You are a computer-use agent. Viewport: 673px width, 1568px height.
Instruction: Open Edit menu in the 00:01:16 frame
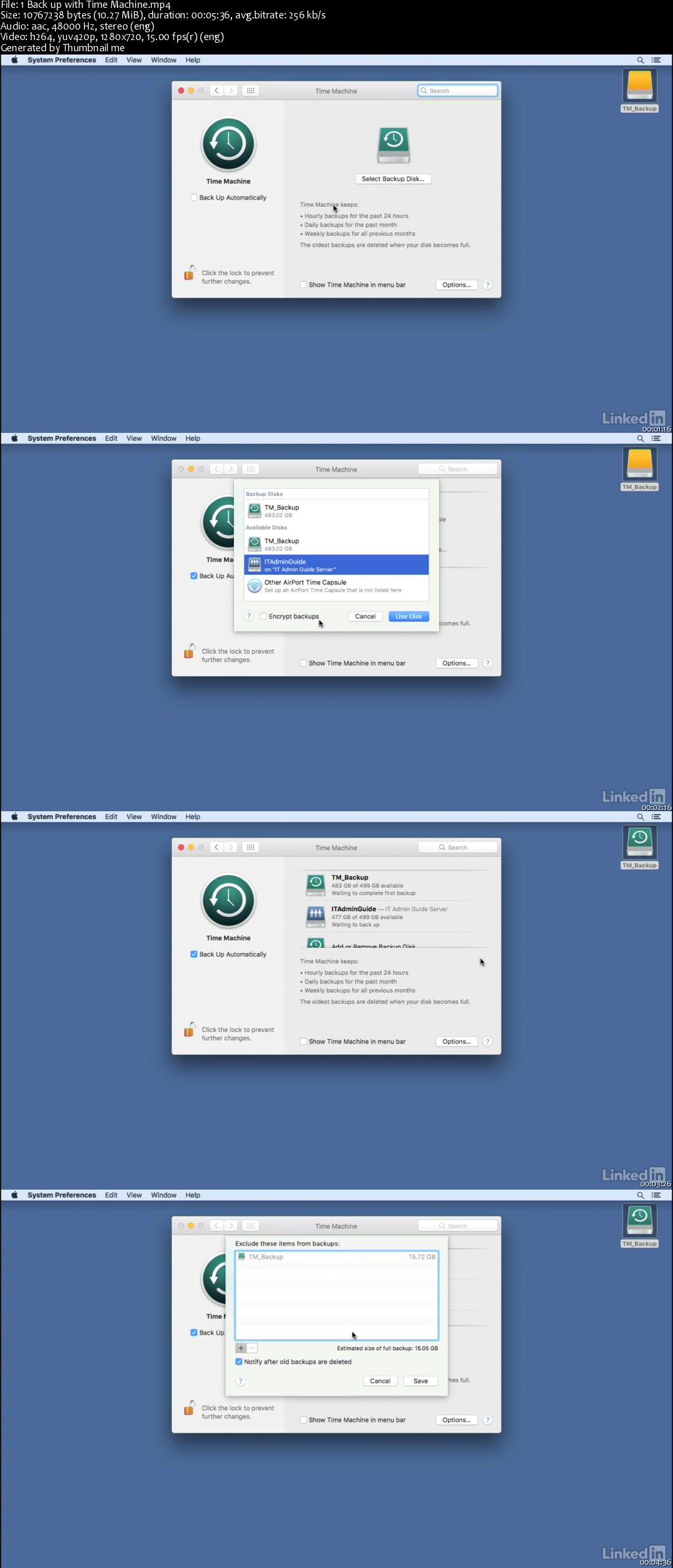[x=111, y=60]
